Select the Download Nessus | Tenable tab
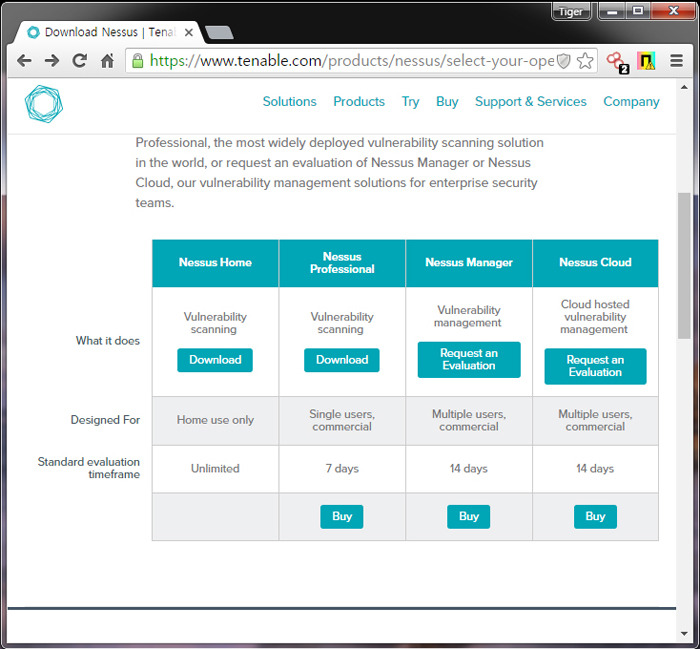 tap(109, 33)
